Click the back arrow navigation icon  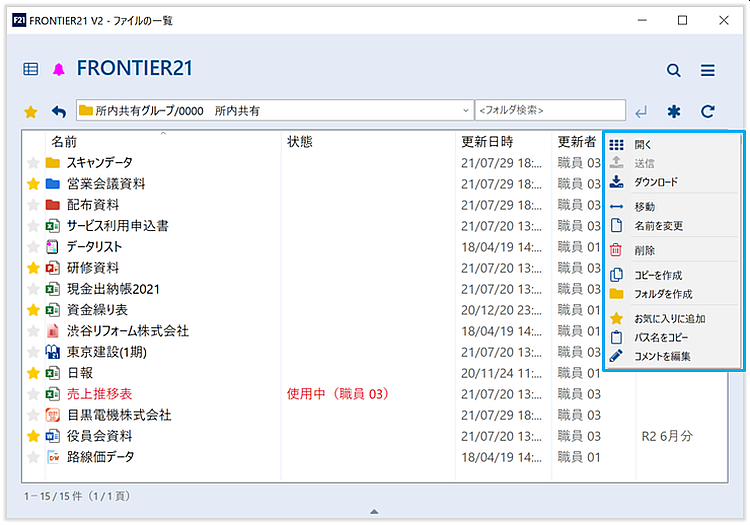58,111
